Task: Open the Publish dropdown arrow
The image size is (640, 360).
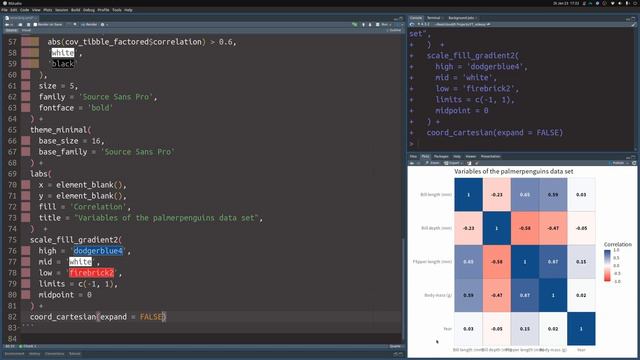Action: pyautogui.click(x=629, y=163)
